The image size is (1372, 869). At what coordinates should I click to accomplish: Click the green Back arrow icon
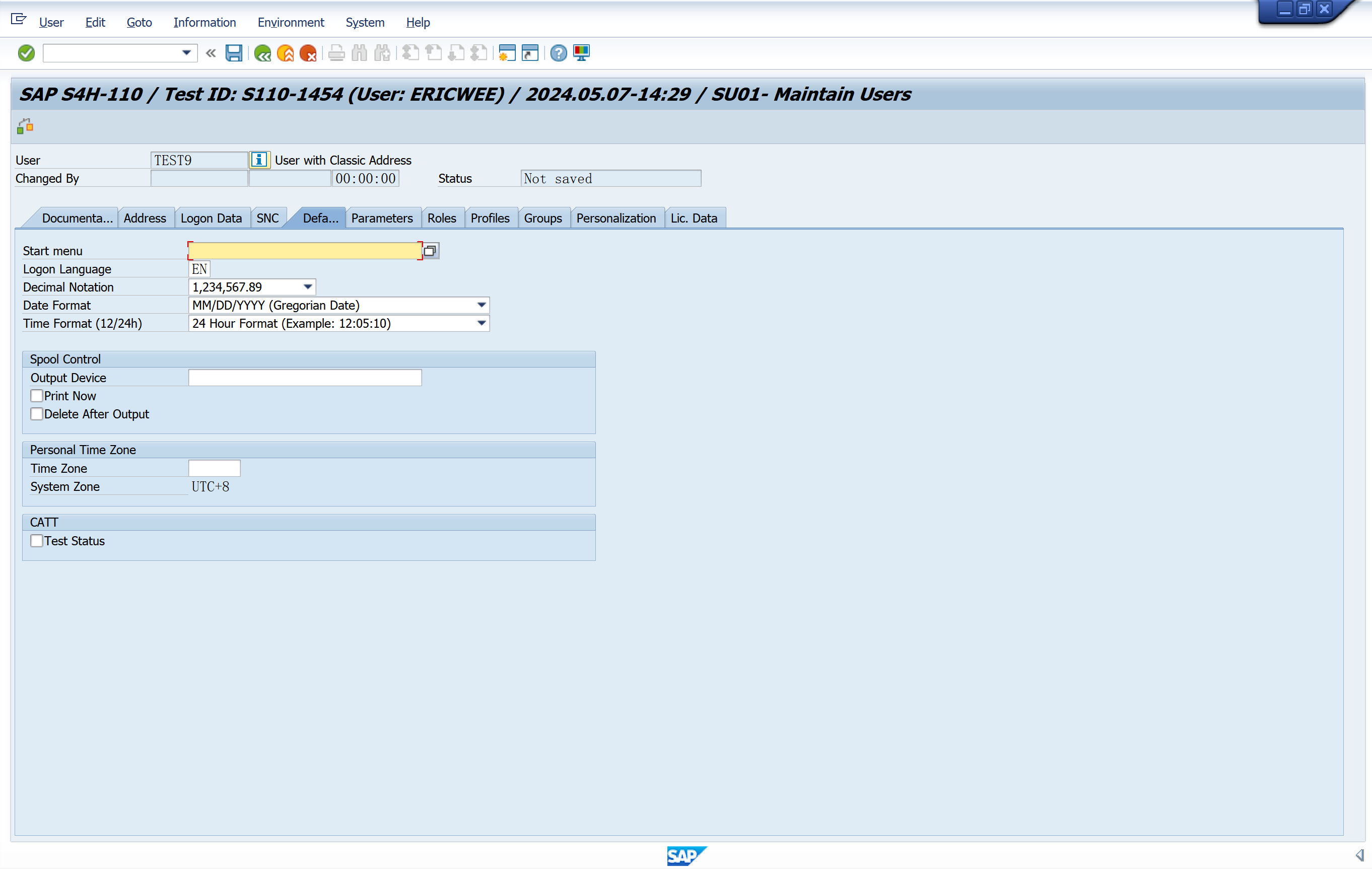262,53
